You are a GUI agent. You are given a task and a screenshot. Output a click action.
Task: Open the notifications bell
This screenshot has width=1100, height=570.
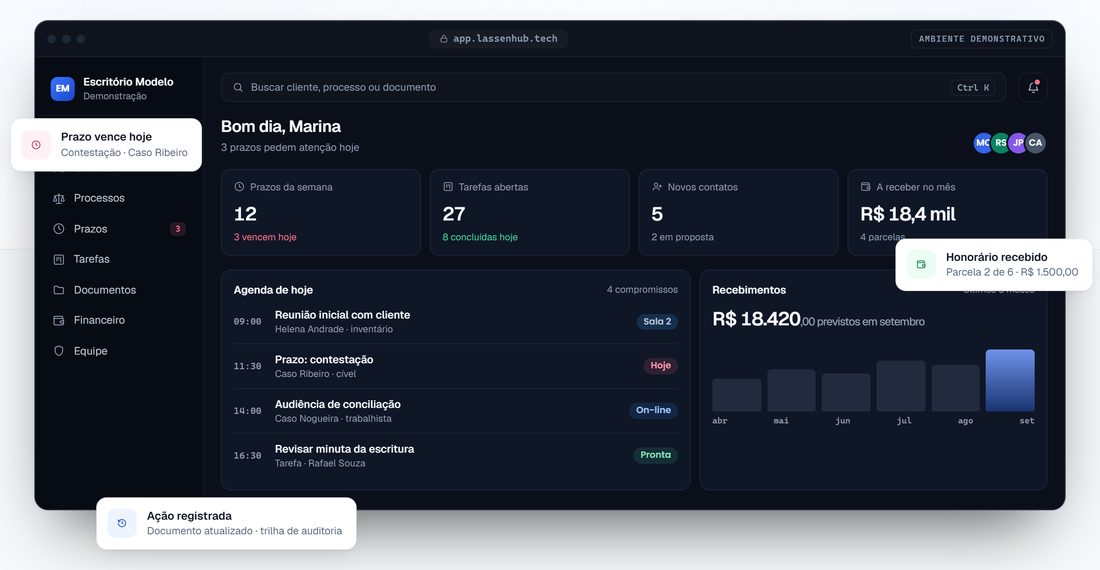click(x=1033, y=88)
